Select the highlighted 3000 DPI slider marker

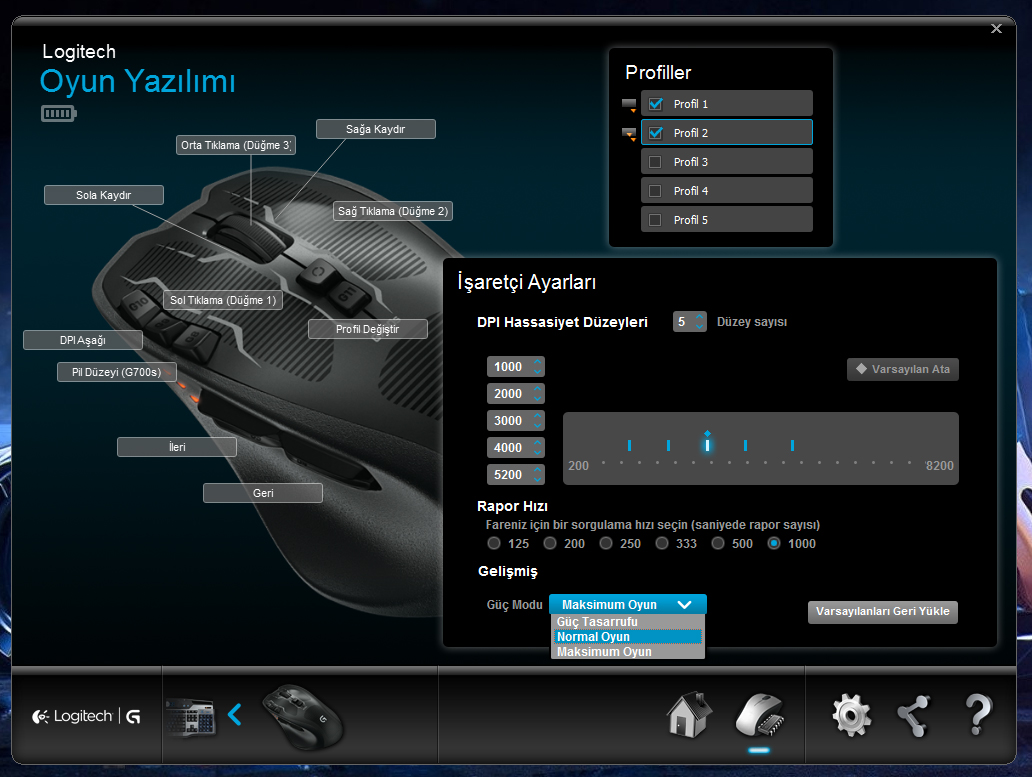[x=707, y=444]
